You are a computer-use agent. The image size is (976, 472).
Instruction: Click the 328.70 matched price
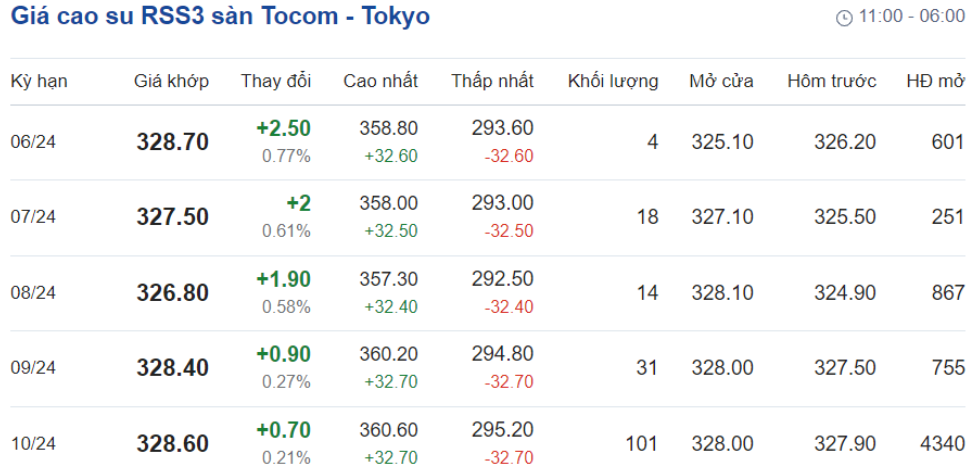[x=172, y=143]
